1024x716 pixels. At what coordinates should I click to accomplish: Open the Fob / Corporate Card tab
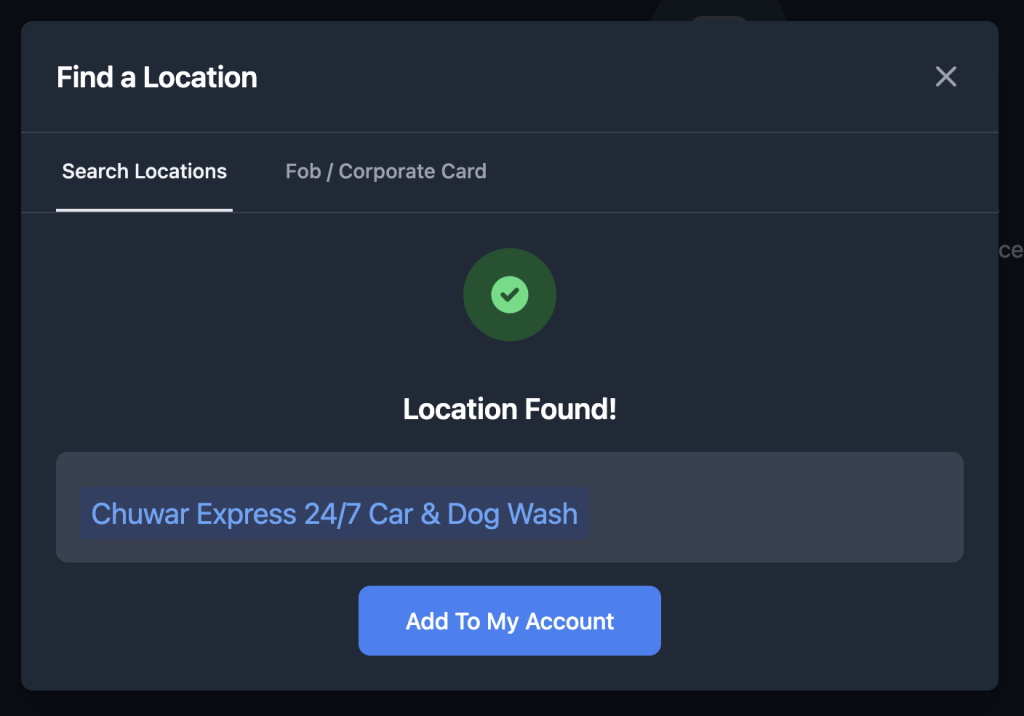[386, 171]
